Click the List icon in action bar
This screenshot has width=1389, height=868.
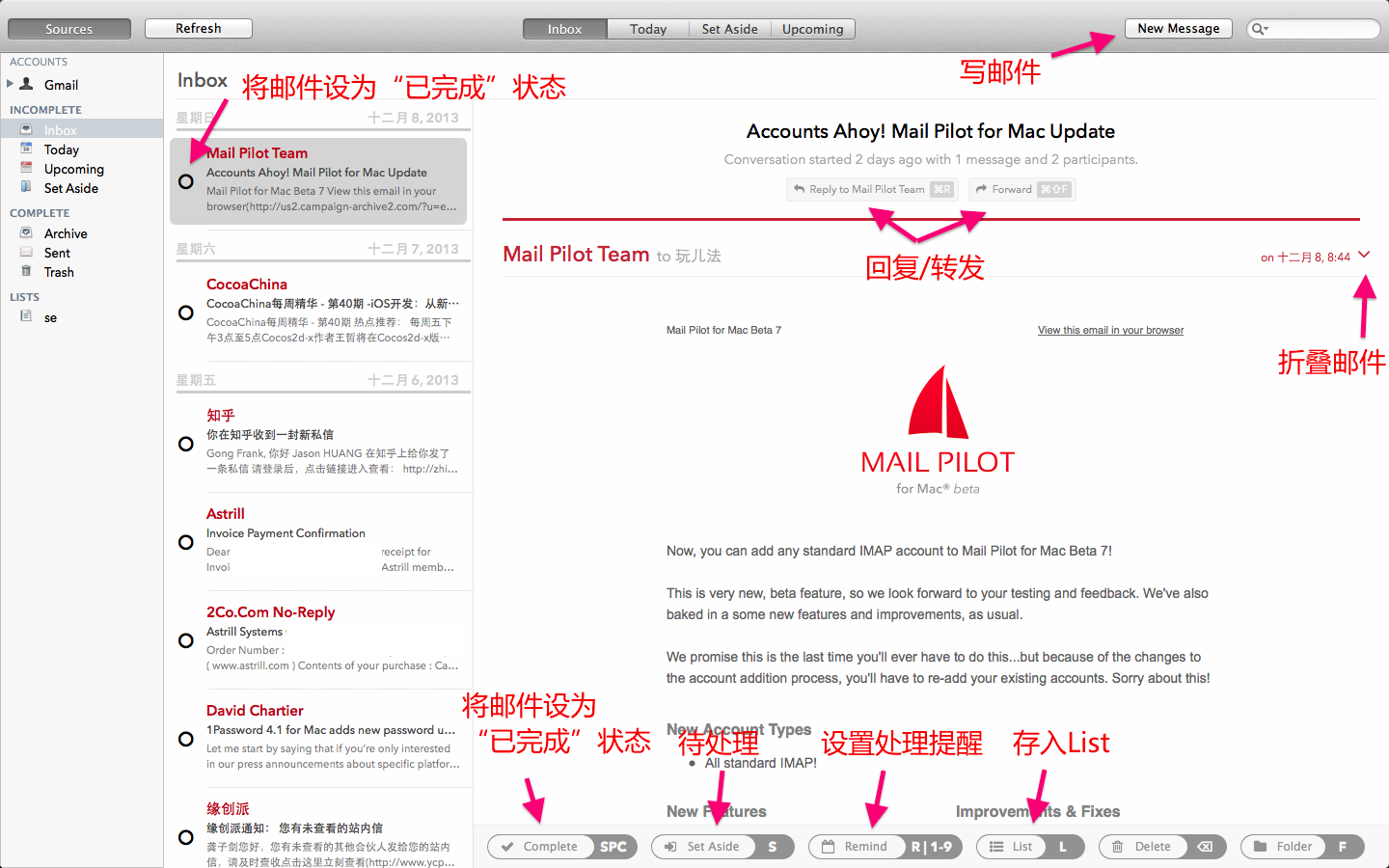(996, 847)
